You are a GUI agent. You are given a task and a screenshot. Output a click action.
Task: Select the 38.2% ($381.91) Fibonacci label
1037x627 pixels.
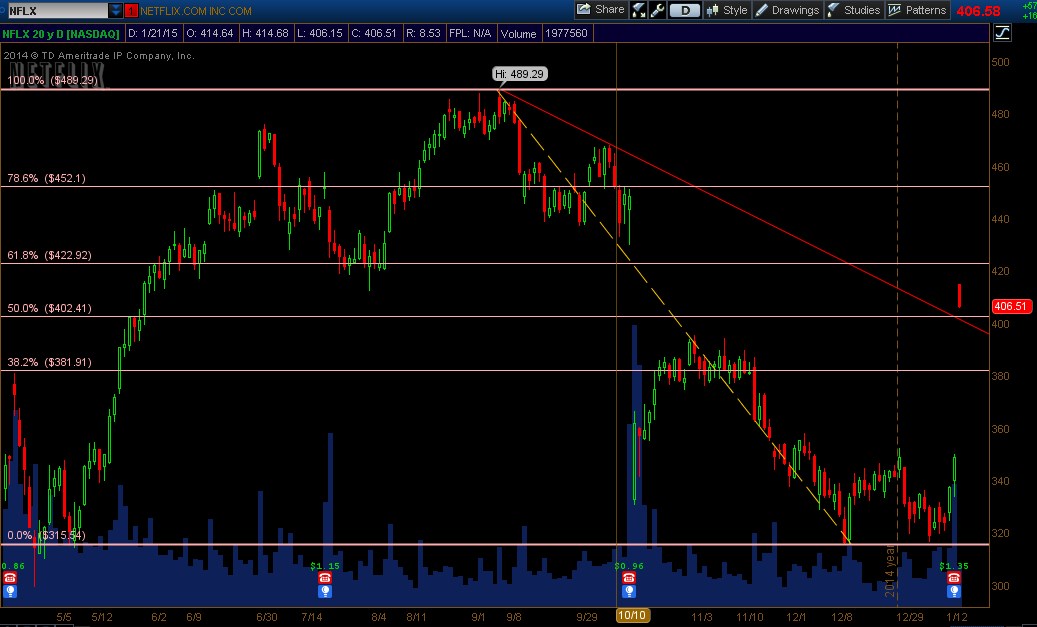pos(49,362)
